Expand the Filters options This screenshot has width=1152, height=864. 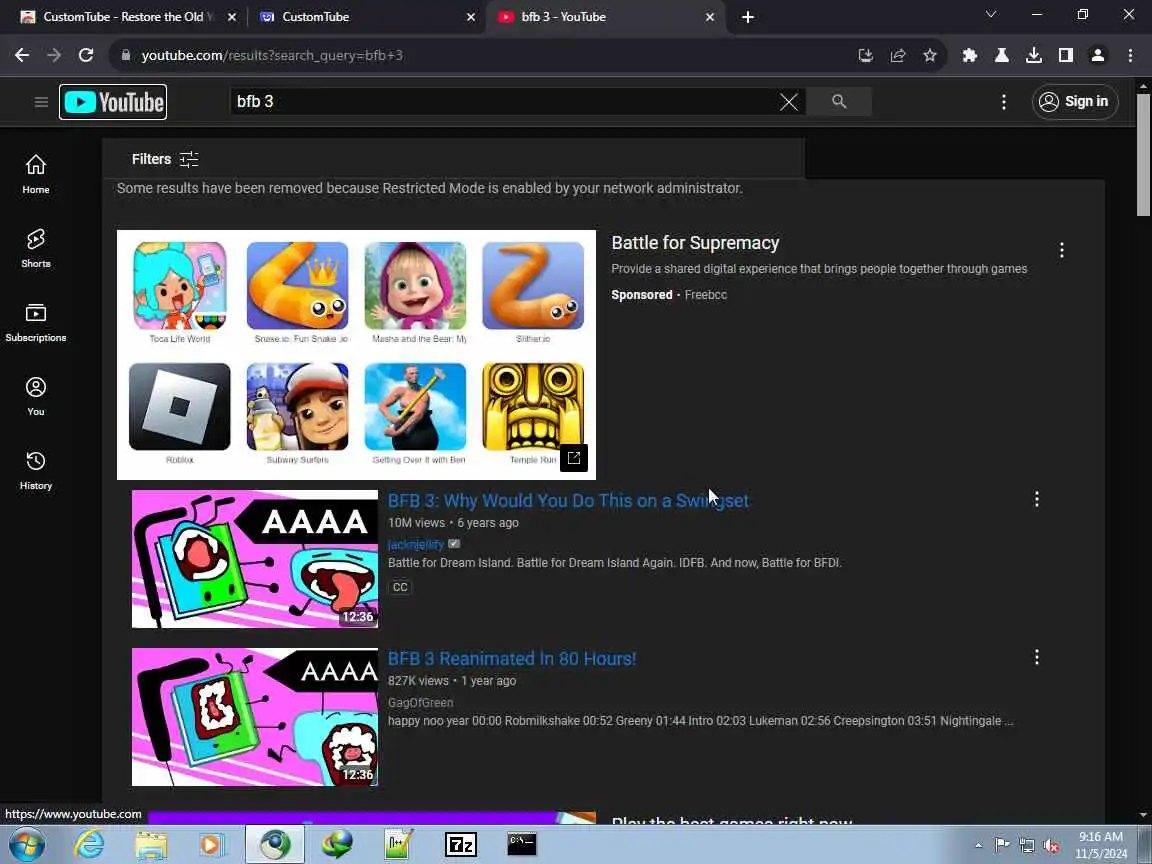pyautogui.click(x=165, y=159)
